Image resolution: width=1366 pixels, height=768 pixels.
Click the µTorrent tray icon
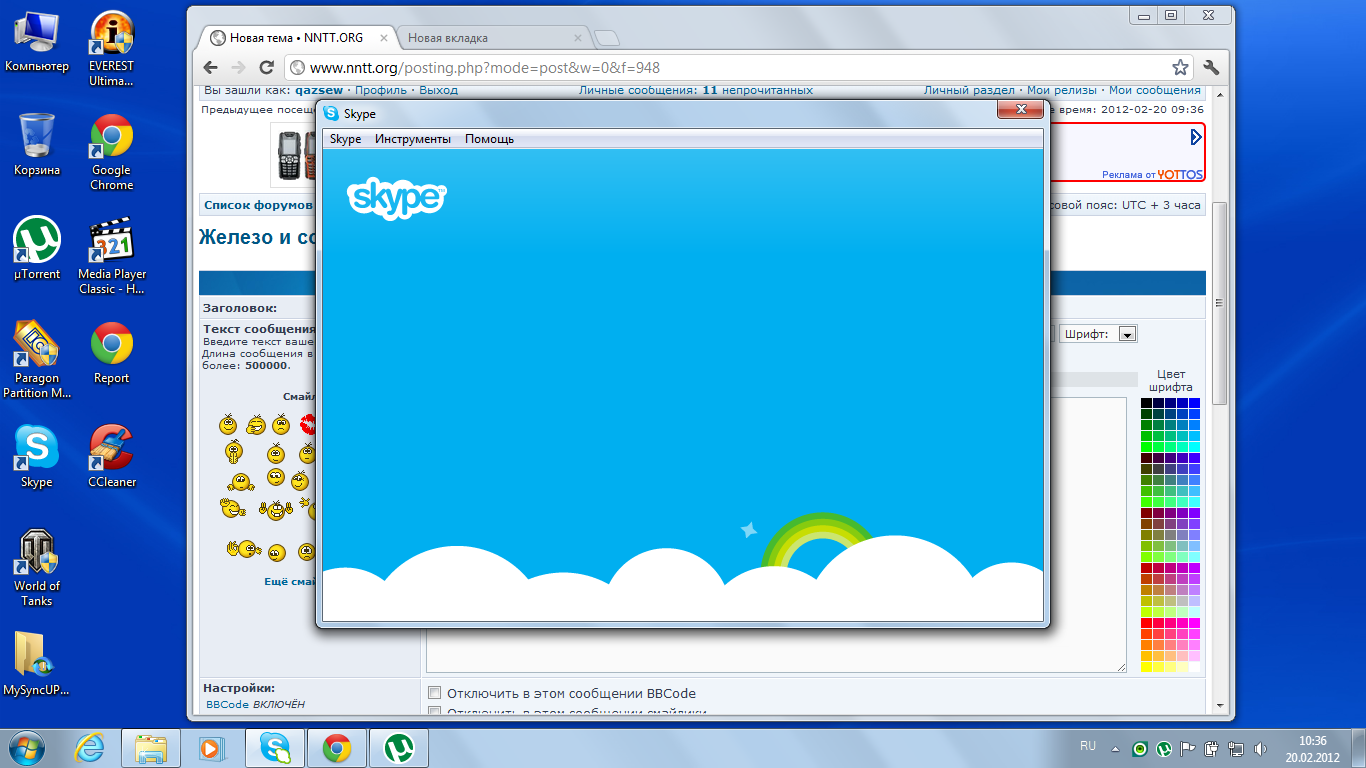(x=1164, y=748)
